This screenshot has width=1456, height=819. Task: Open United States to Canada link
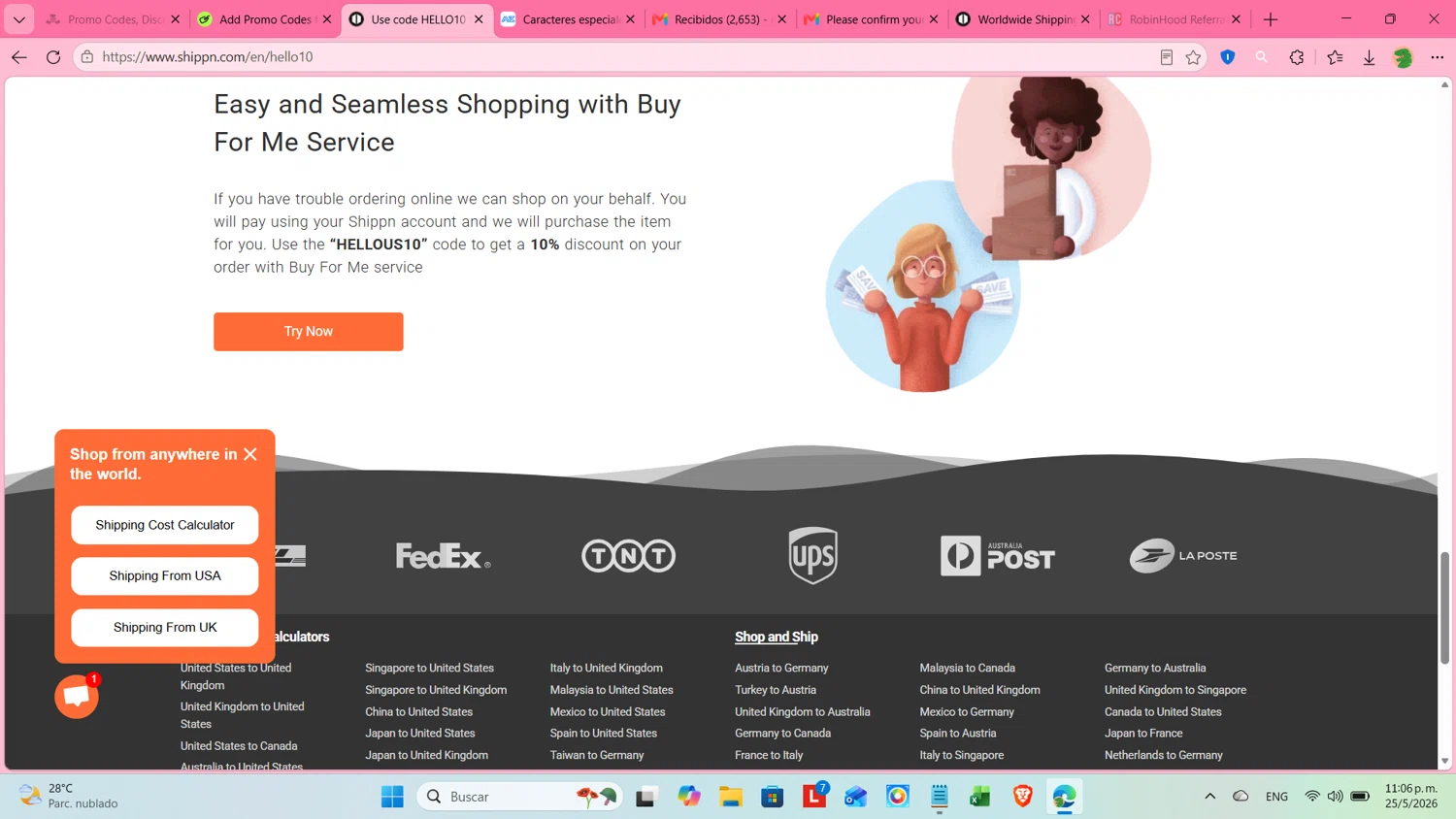[x=239, y=746]
